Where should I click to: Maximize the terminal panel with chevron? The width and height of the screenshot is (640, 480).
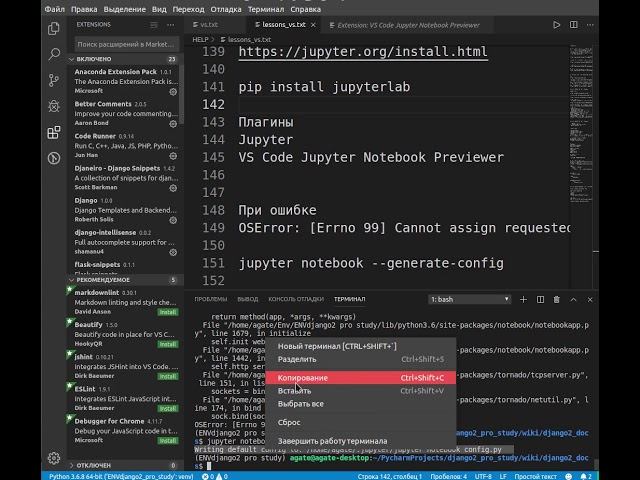coord(573,300)
